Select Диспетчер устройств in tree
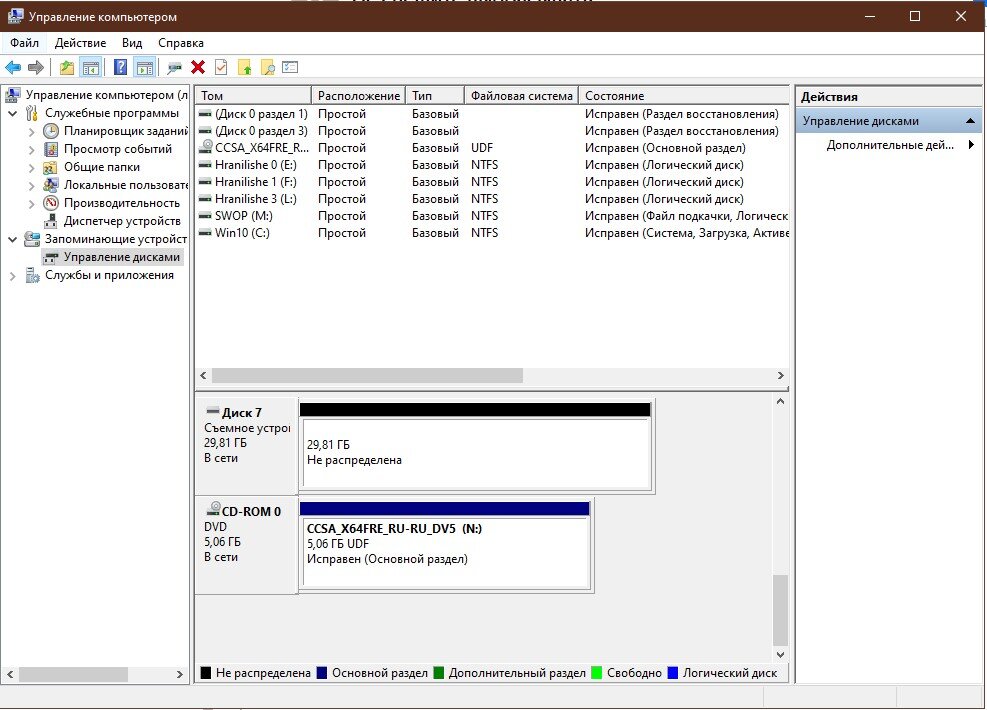987x710 pixels. pyautogui.click(x=122, y=221)
